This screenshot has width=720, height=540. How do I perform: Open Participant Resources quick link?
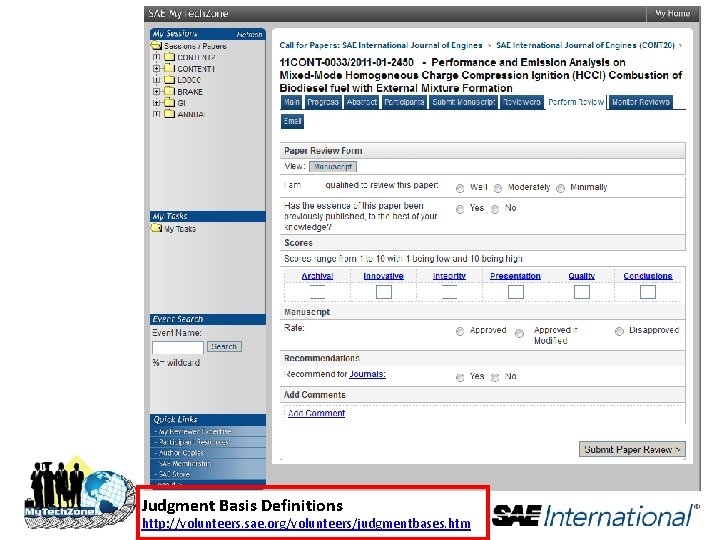click(193, 442)
